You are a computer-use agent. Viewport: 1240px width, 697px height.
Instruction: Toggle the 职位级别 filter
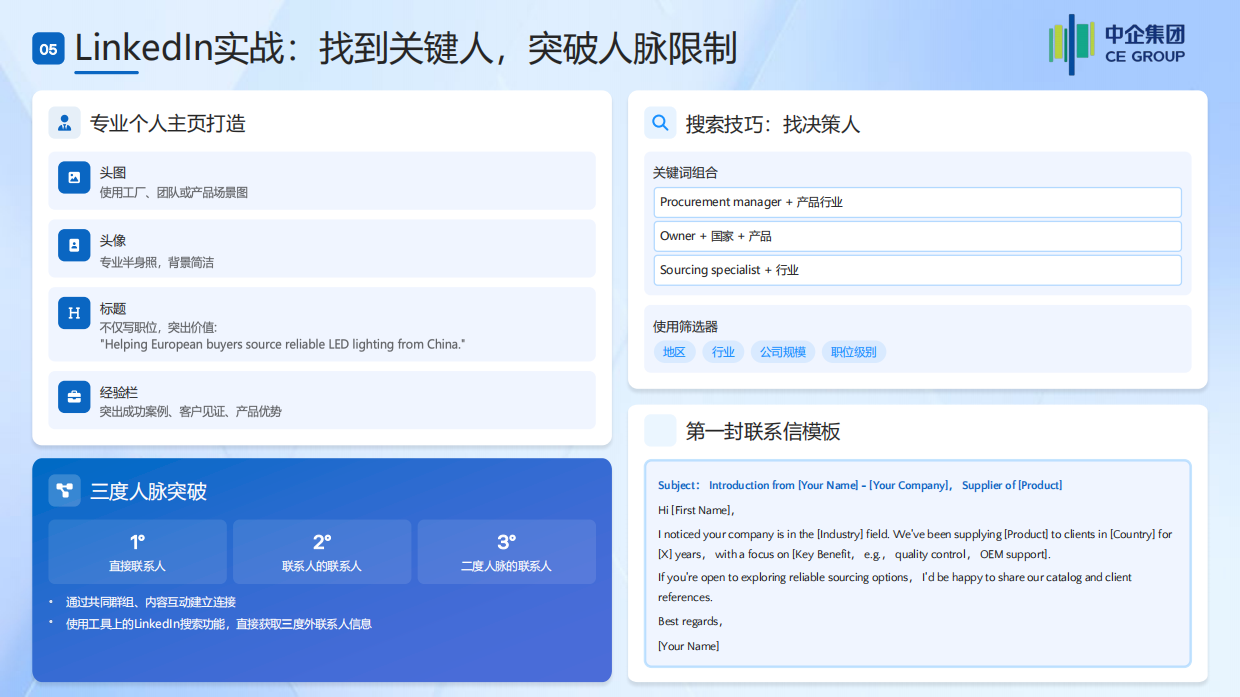pyautogui.click(x=853, y=351)
